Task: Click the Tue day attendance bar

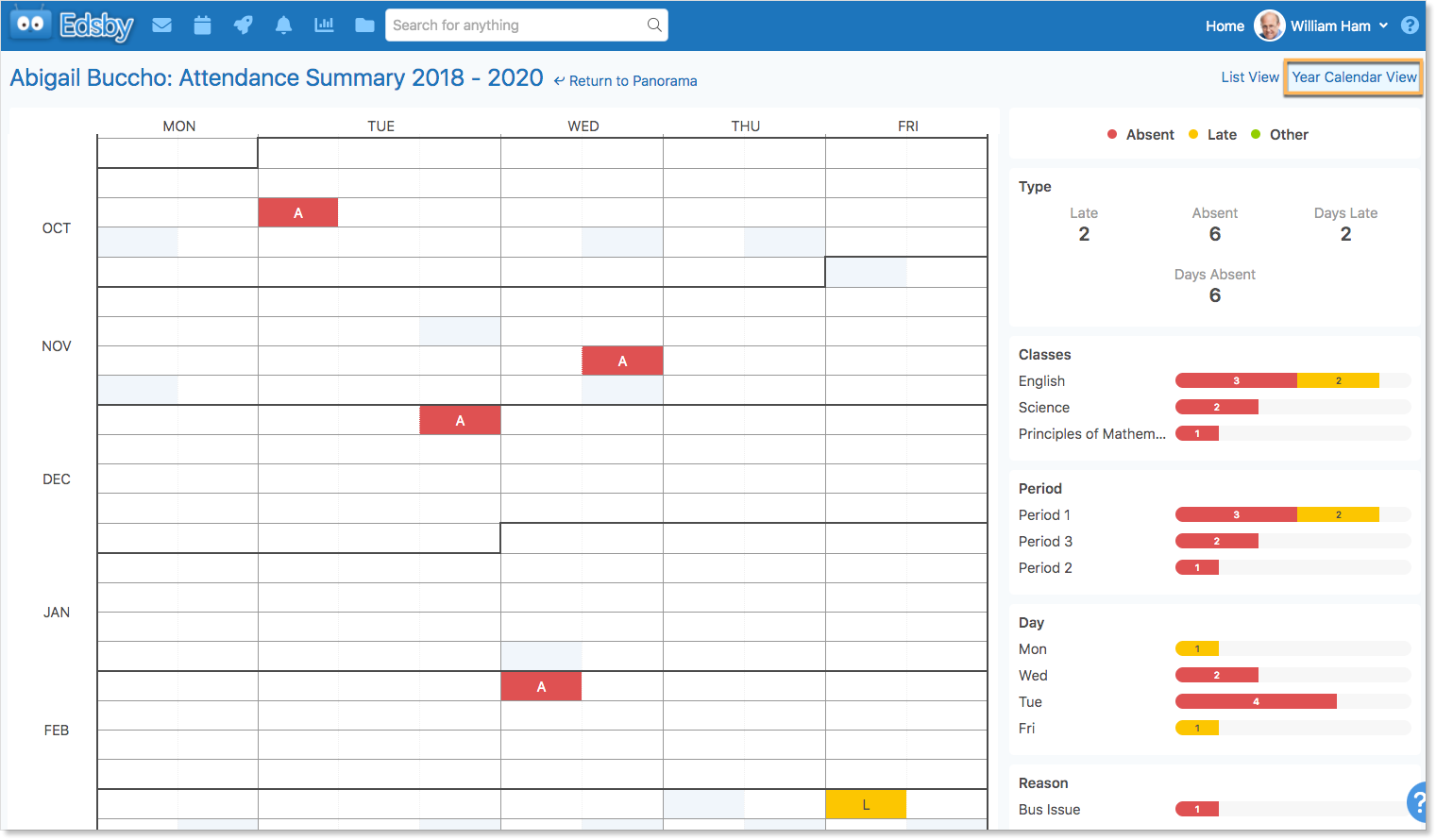Action: tap(1256, 702)
